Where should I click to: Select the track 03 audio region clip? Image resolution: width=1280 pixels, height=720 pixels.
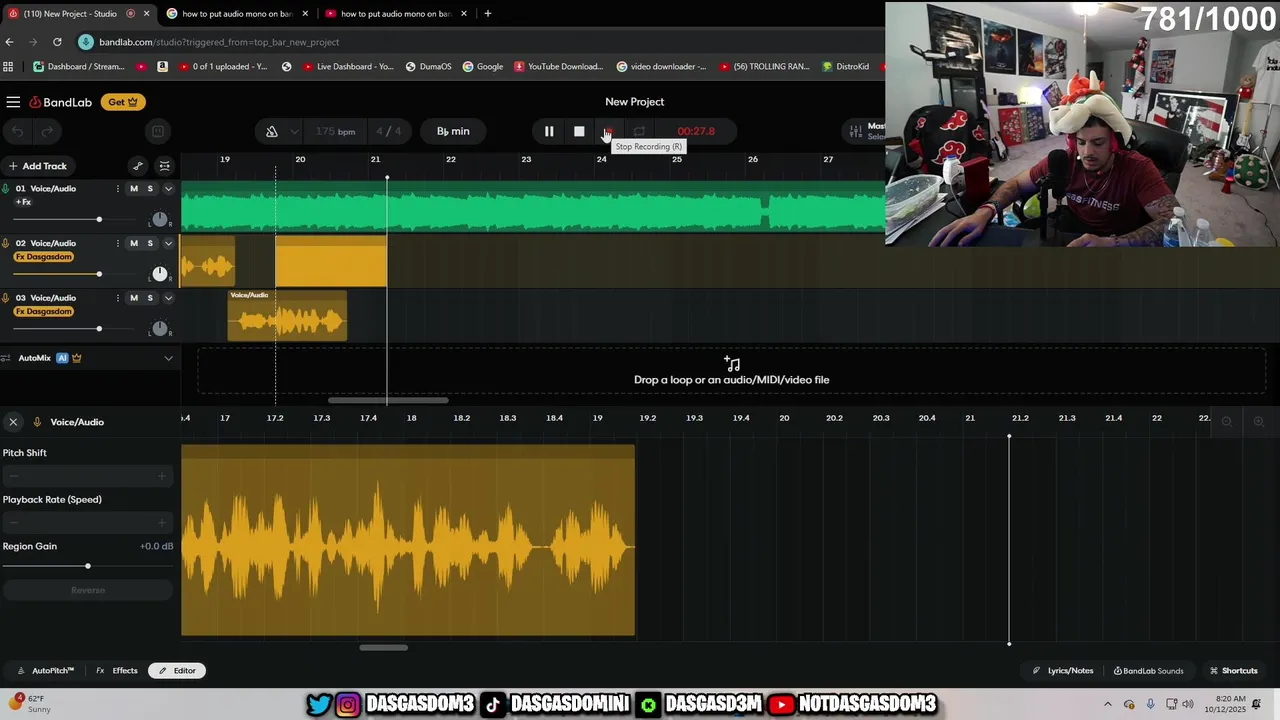click(x=287, y=316)
